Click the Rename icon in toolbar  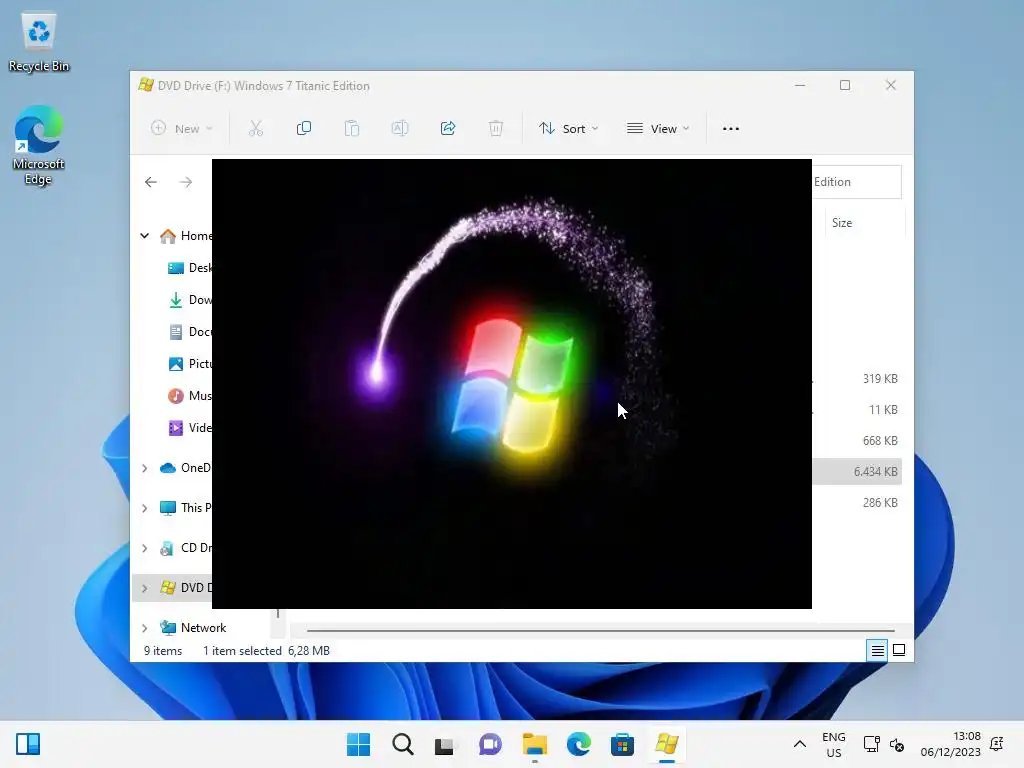(x=400, y=129)
